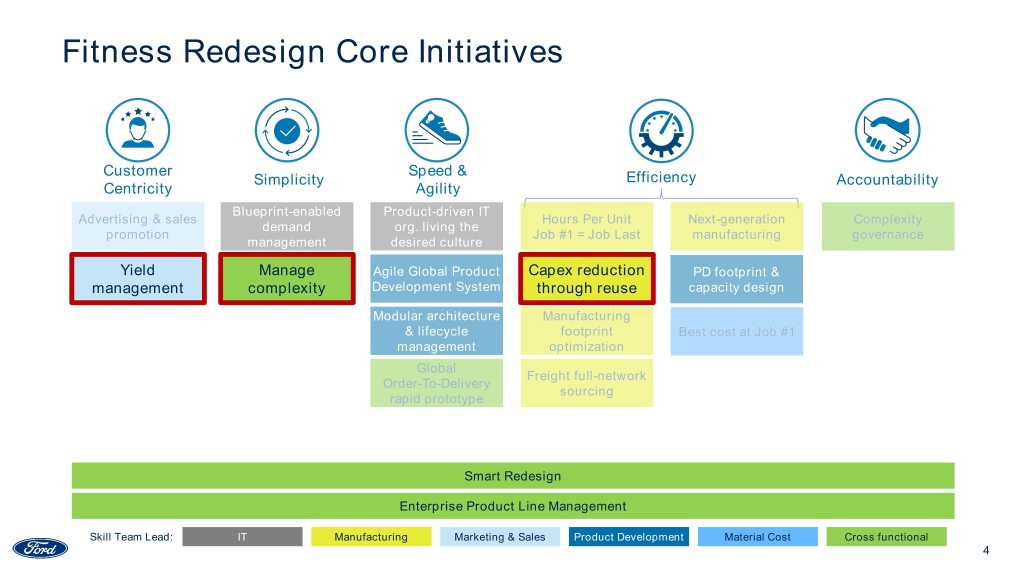Click the Cross functional legend swatch
The width and height of the screenshot is (1024, 576).
pos(886,537)
